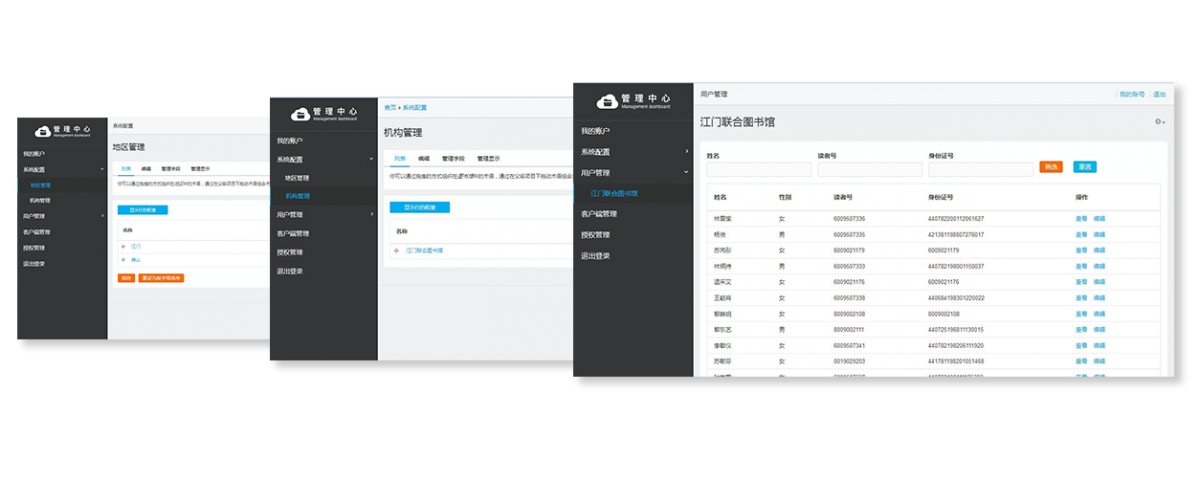Click ID number 440782200112061627 cell
Viewport: 1200px width, 479px height.
tap(956, 218)
